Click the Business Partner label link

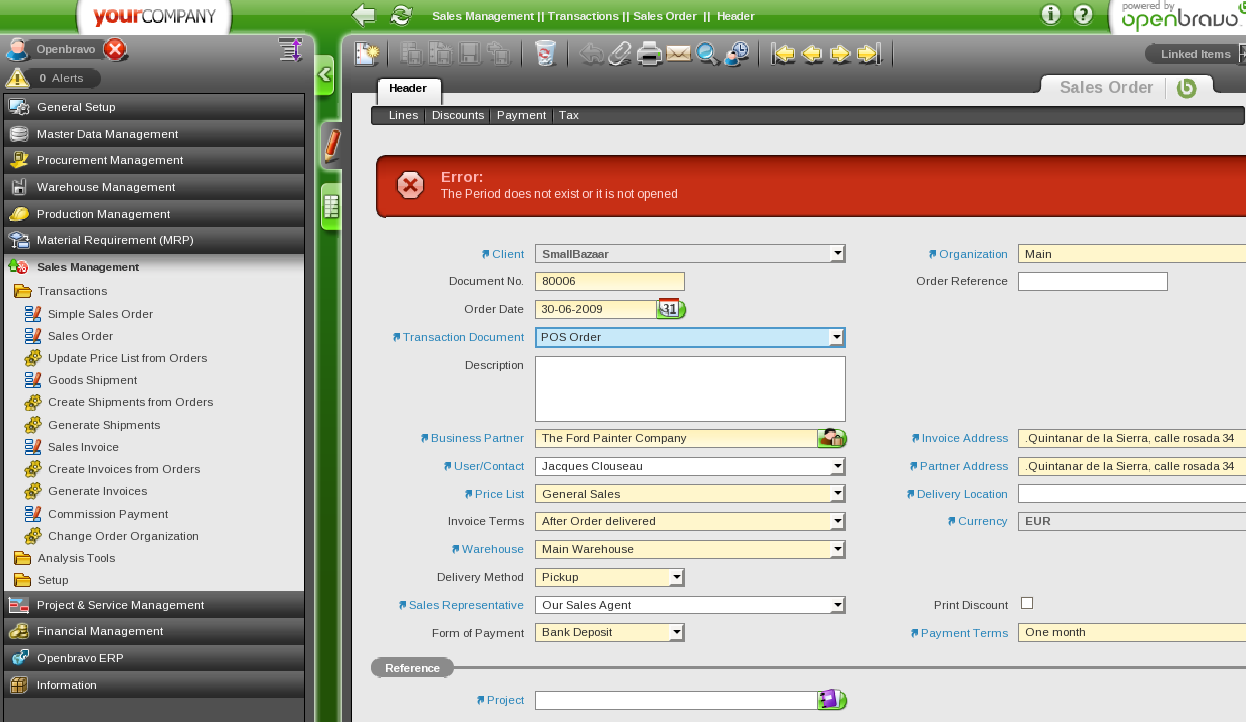pos(477,438)
